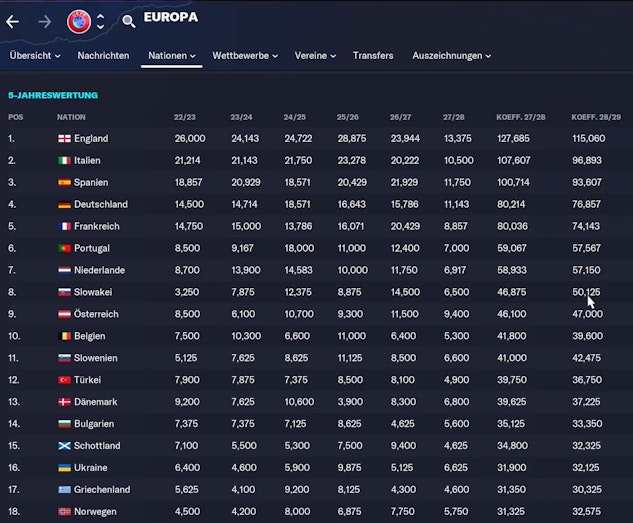Switch to the Nachrichten tab
This screenshot has width=633, height=523.
click(103, 56)
